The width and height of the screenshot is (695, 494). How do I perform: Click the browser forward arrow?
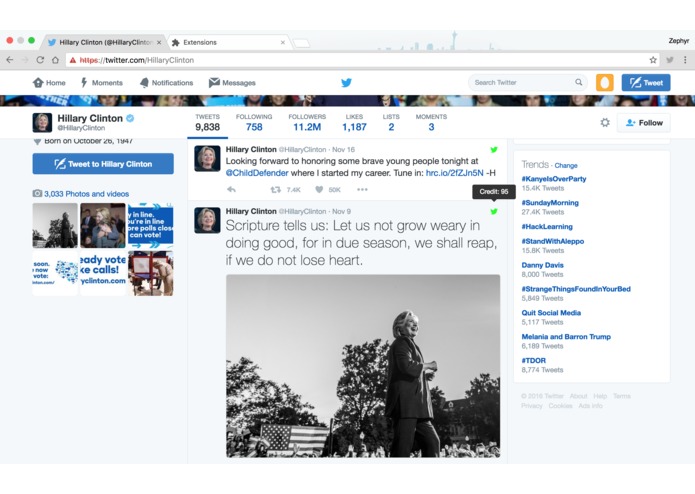tap(25, 60)
